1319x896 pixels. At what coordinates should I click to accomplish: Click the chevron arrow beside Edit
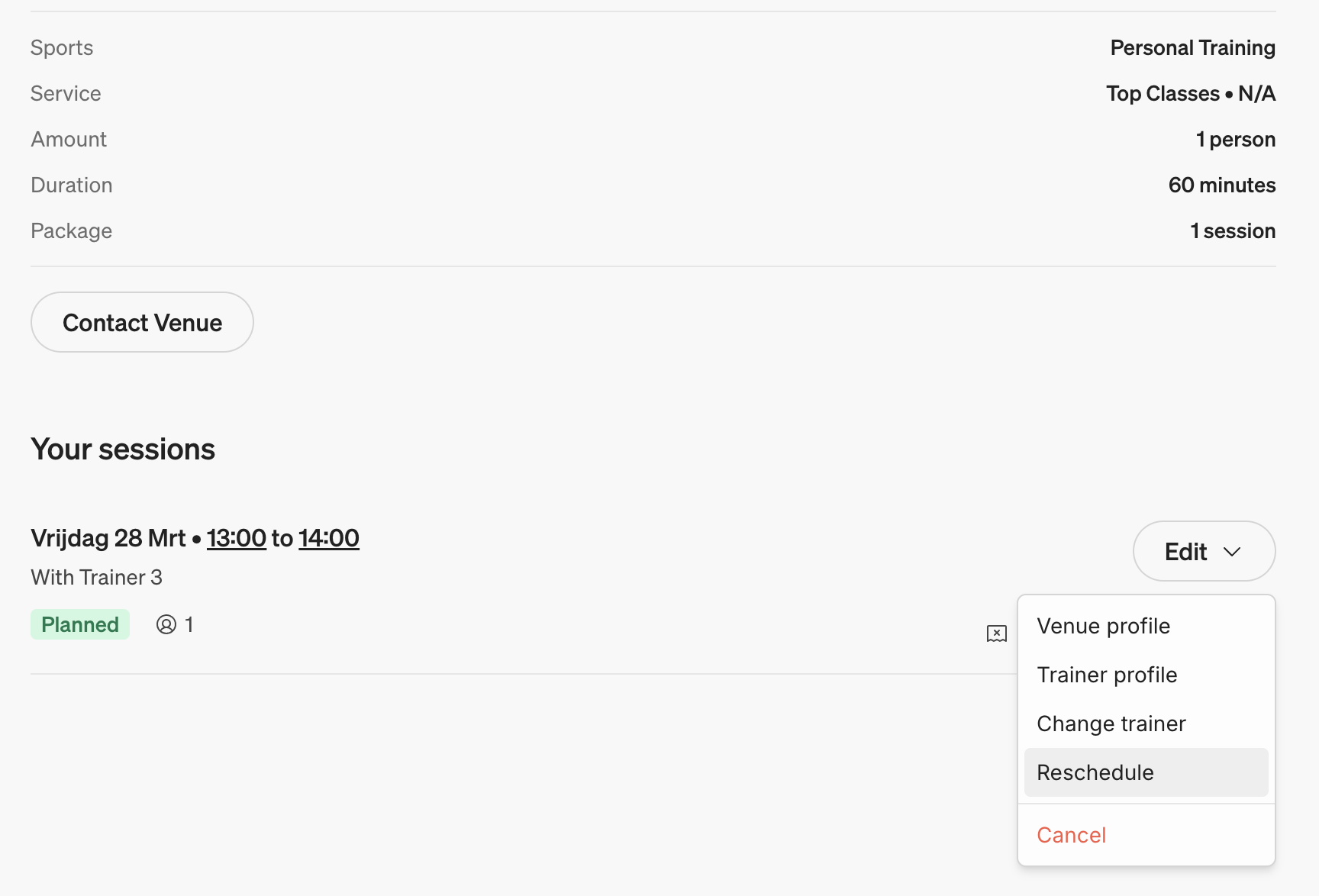(x=1232, y=552)
